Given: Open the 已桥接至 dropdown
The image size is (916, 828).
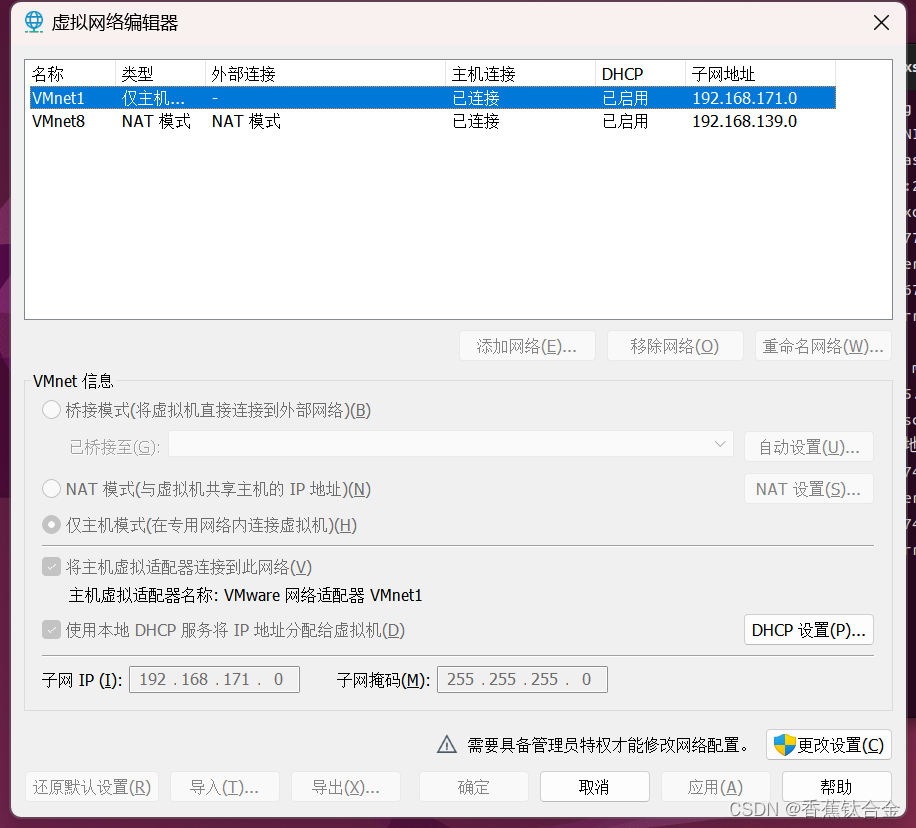Looking at the screenshot, I should 450,444.
